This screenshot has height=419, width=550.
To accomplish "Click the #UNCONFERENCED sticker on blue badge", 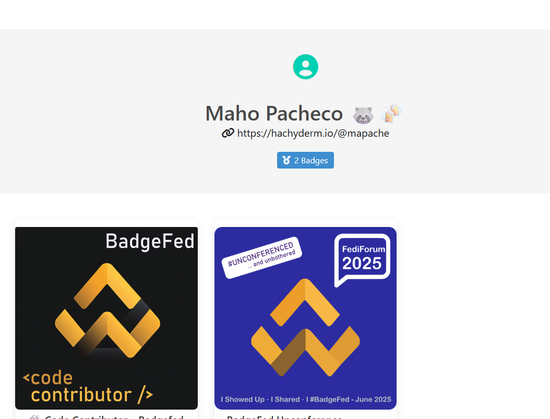I will (262, 257).
